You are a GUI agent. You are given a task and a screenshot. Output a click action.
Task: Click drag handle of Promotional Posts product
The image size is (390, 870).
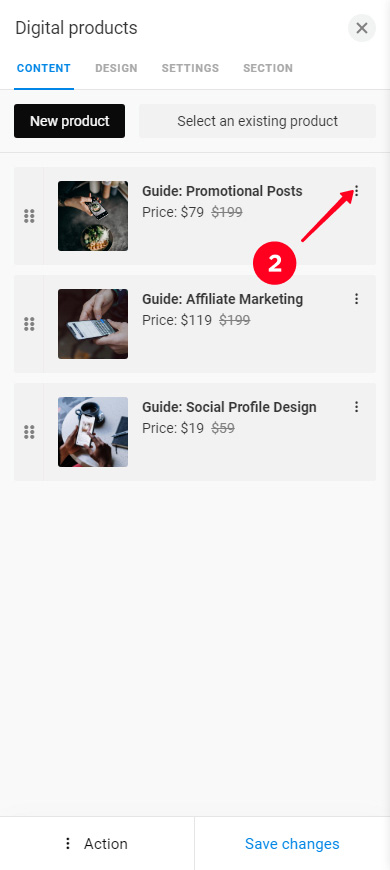click(29, 216)
